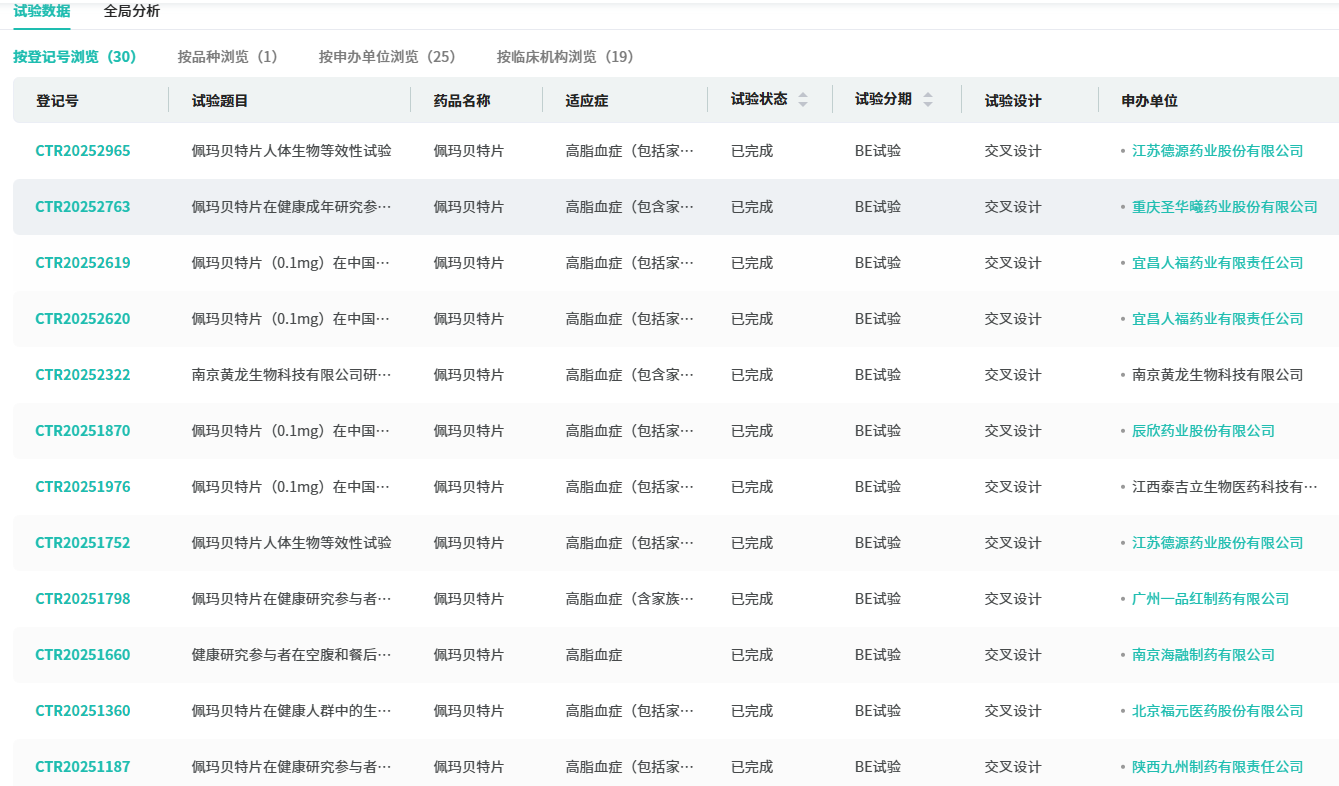View sponsor 陕西九州制药有限责任公司
The height and width of the screenshot is (786, 1339).
point(1217,767)
